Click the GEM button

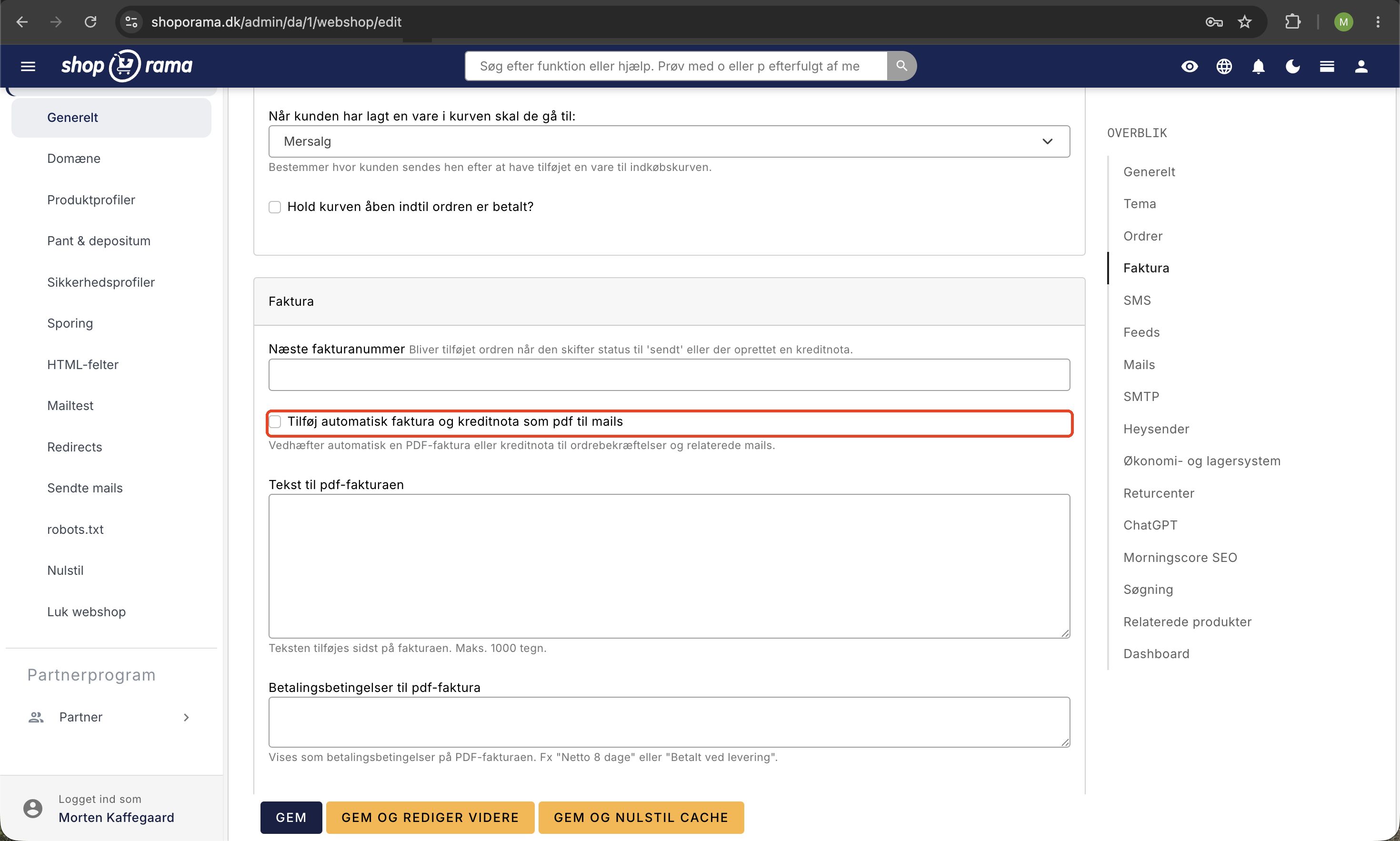coord(291,817)
